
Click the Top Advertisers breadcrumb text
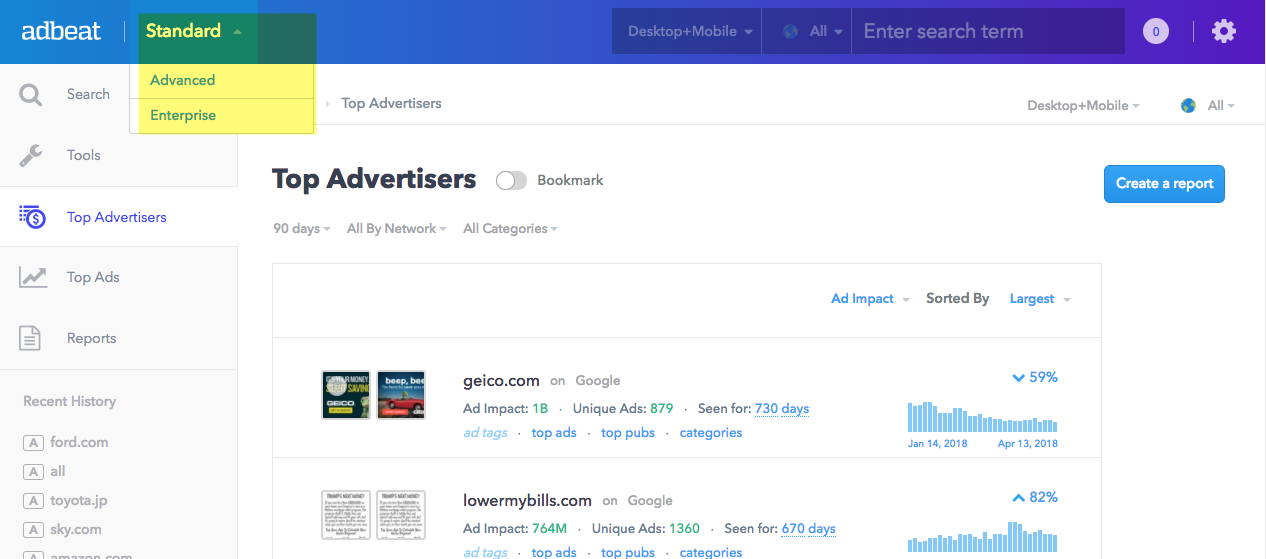pos(391,103)
